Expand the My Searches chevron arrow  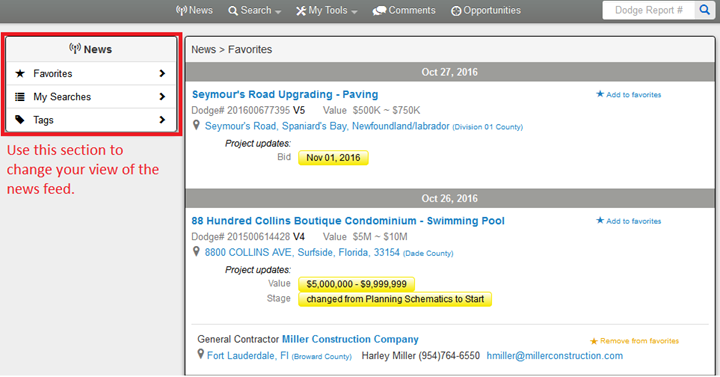pos(162,97)
